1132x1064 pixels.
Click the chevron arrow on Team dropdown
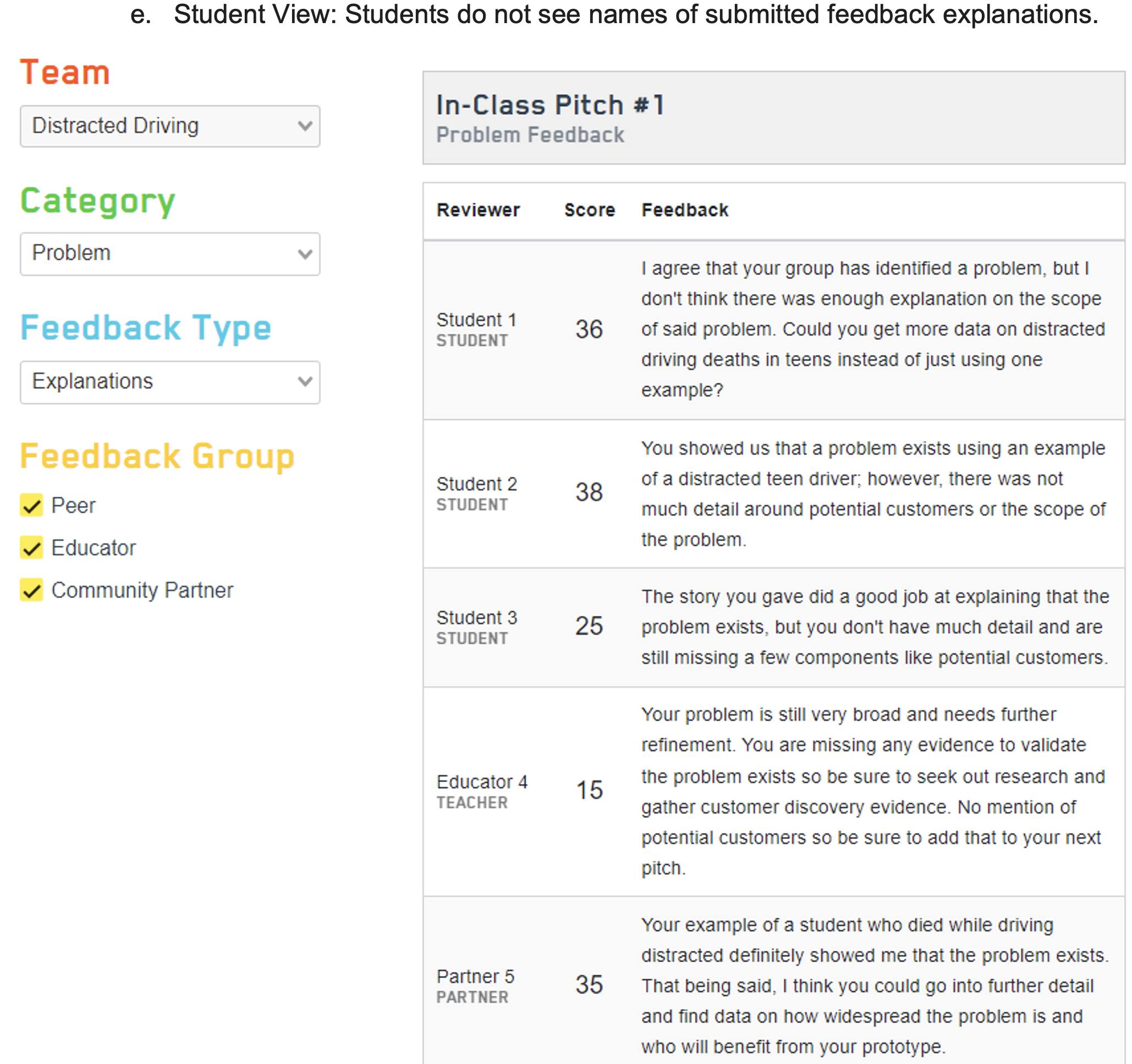pos(305,126)
